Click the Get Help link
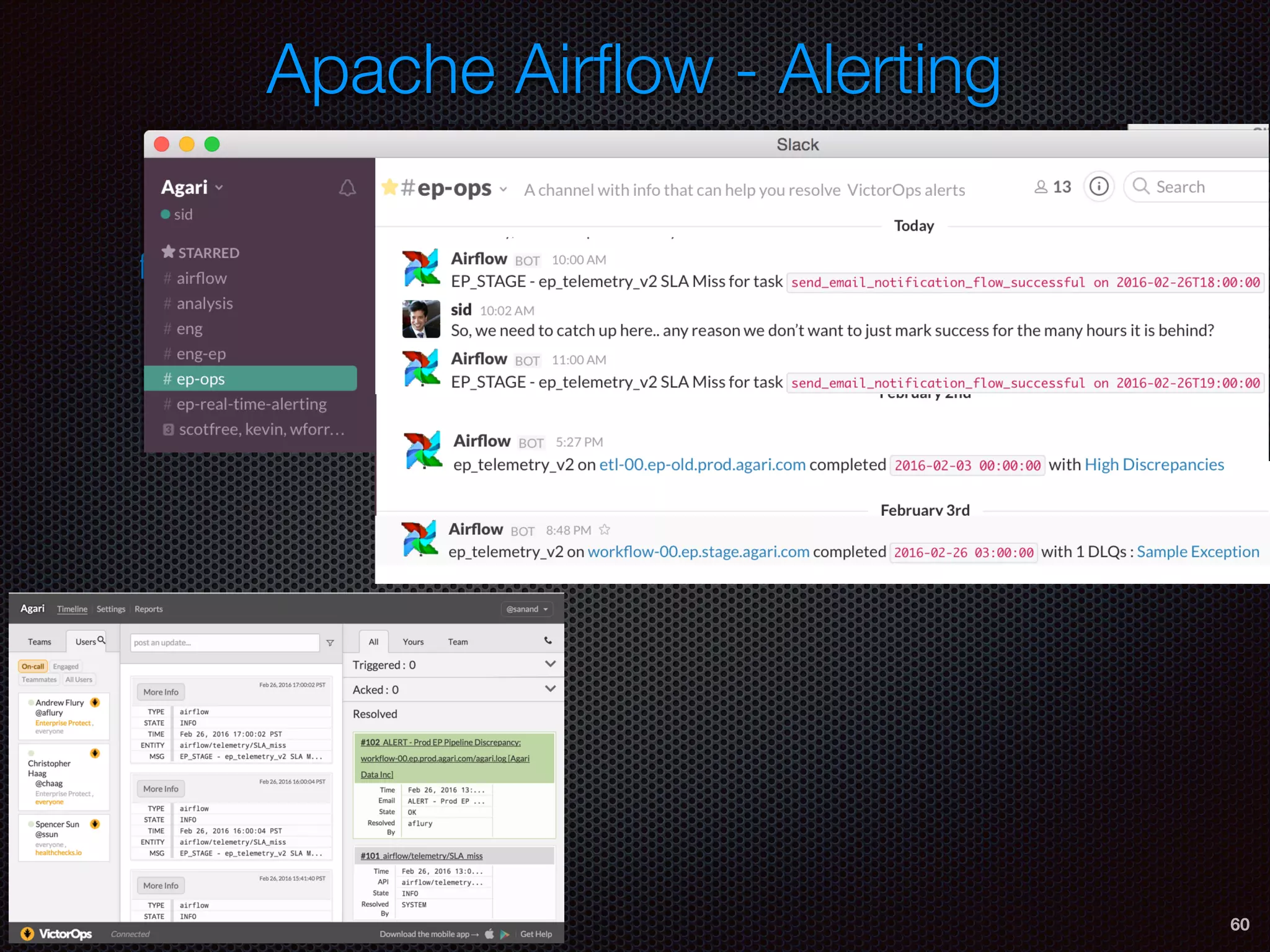The height and width of the screenshot is (952, 1270). [x=536, y=934]
